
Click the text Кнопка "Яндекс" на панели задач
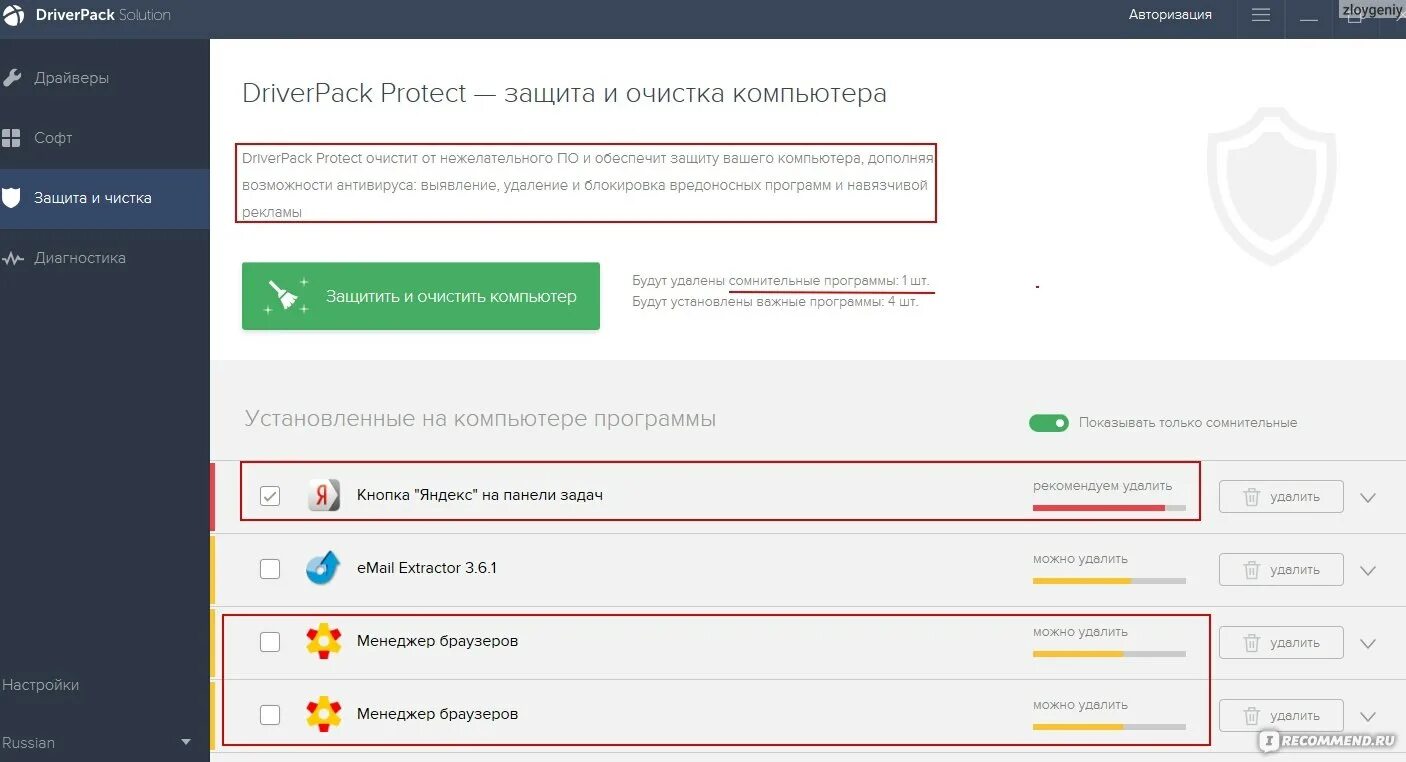(480, 495)
